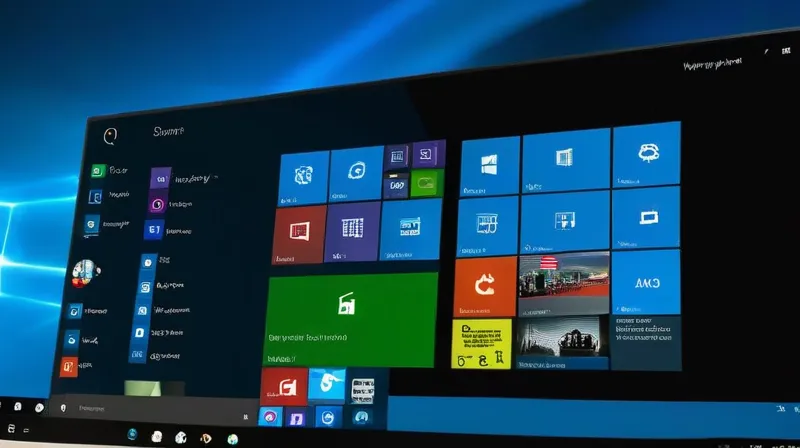Image resolution: width=800 pixels, height=448 pixels.
Task: Open the blue tile with Windows logo
Action: click(x=490, y=166)
